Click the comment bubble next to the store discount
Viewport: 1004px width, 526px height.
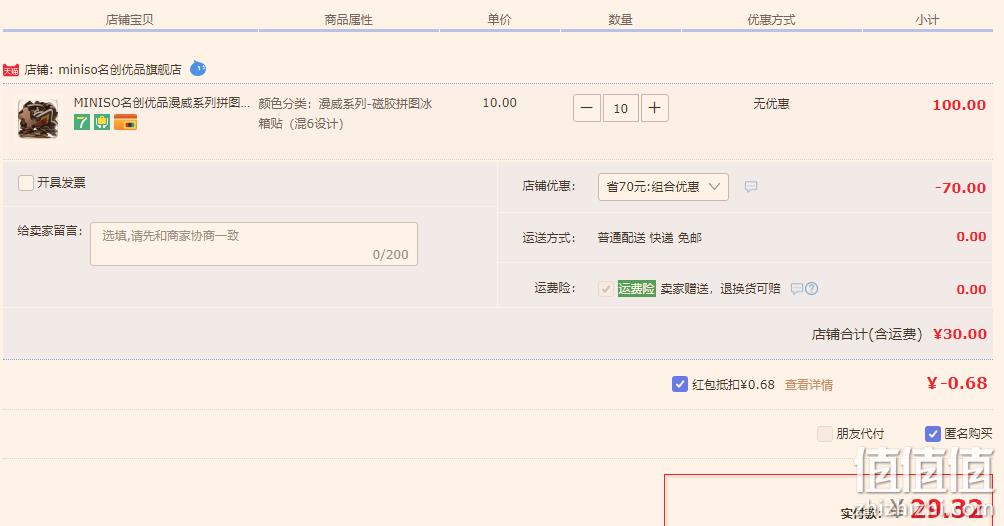coord(751,186)
